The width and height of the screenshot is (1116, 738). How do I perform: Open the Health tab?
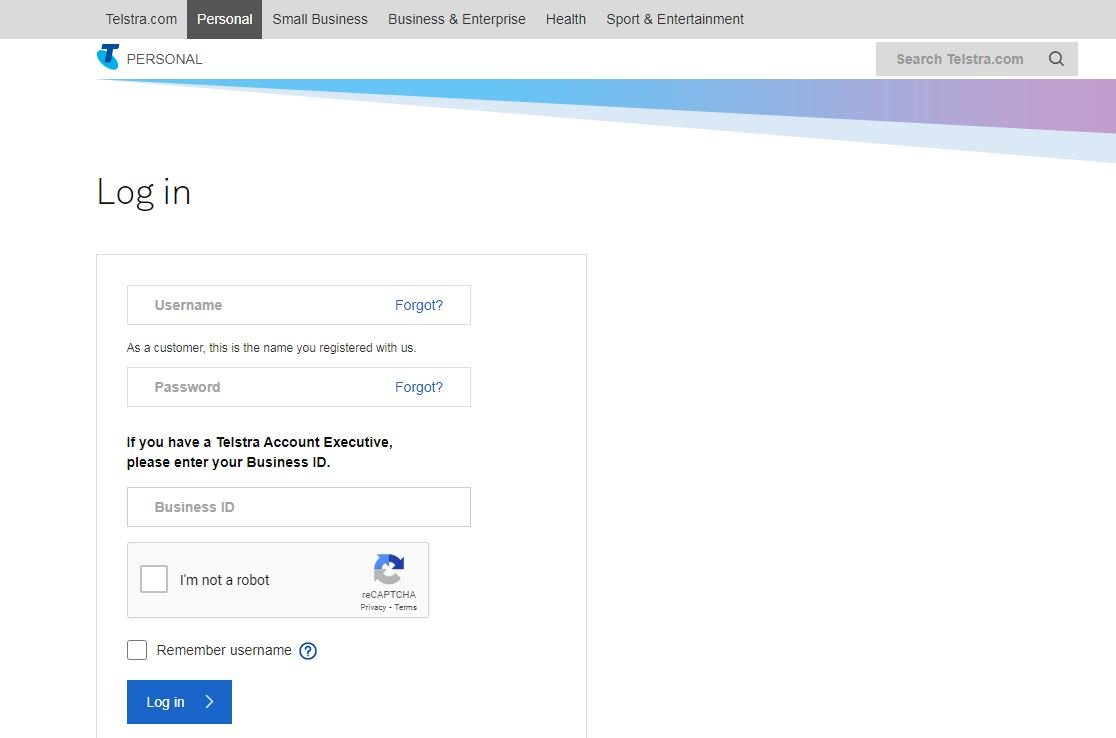[566, 19]
